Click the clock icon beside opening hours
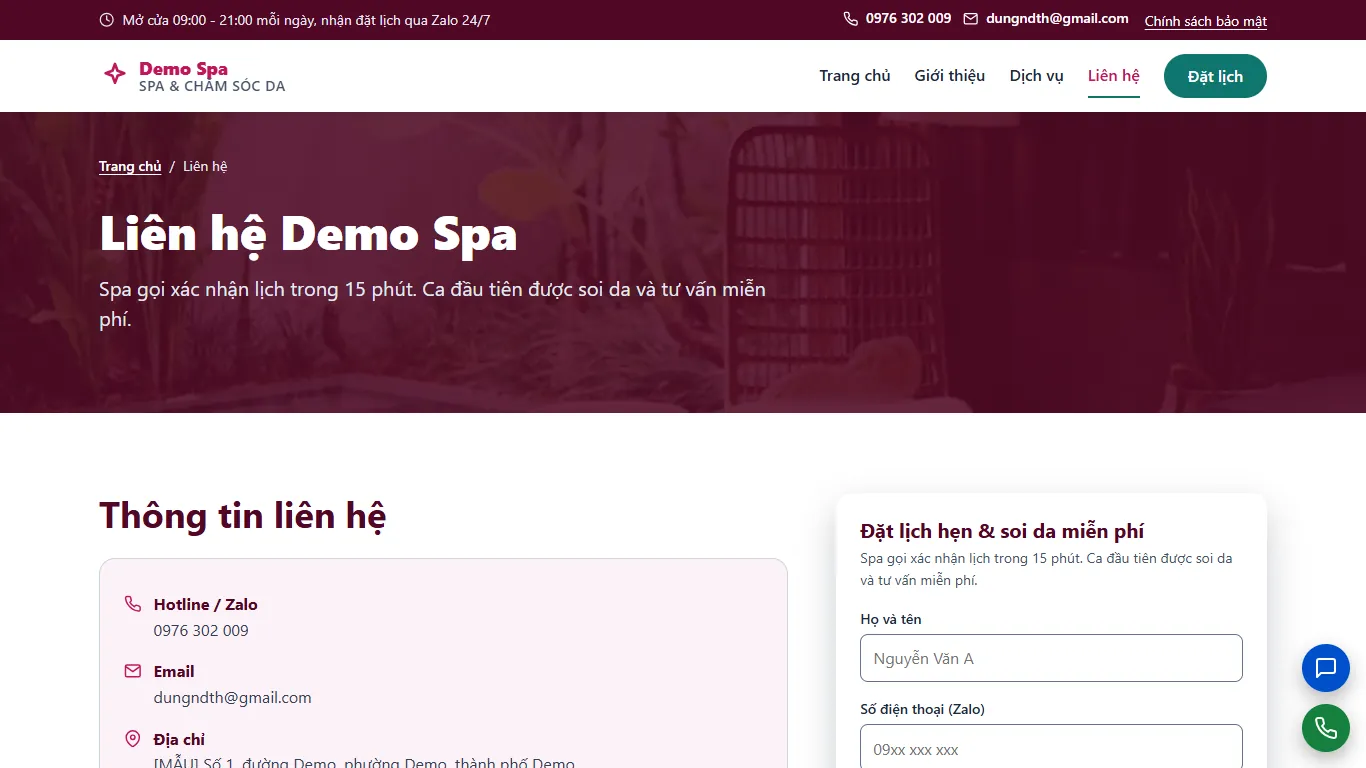The image size is (1366, 768). 107,20
